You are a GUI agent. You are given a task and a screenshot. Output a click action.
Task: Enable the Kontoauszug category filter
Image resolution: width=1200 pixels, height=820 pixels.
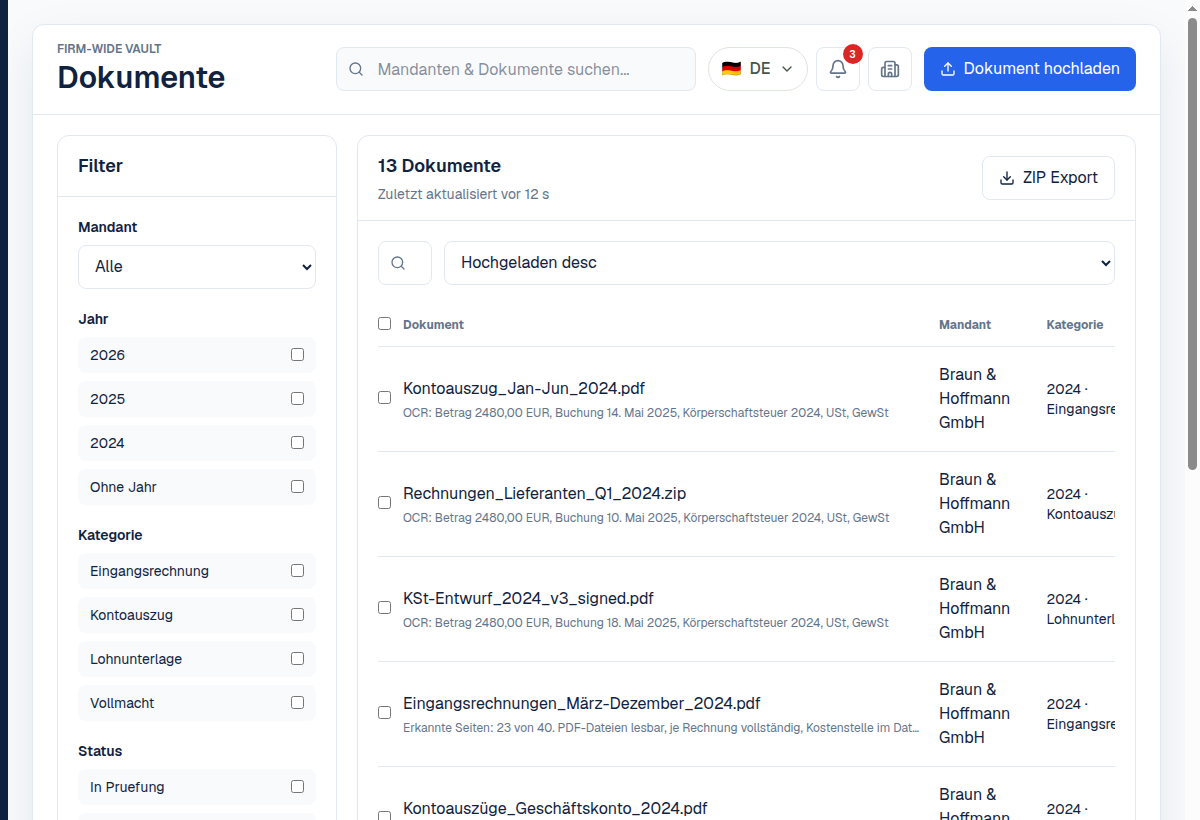297,614
